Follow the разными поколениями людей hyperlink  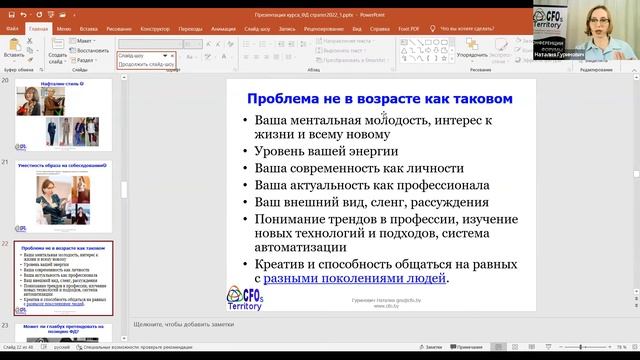(354, 278)
